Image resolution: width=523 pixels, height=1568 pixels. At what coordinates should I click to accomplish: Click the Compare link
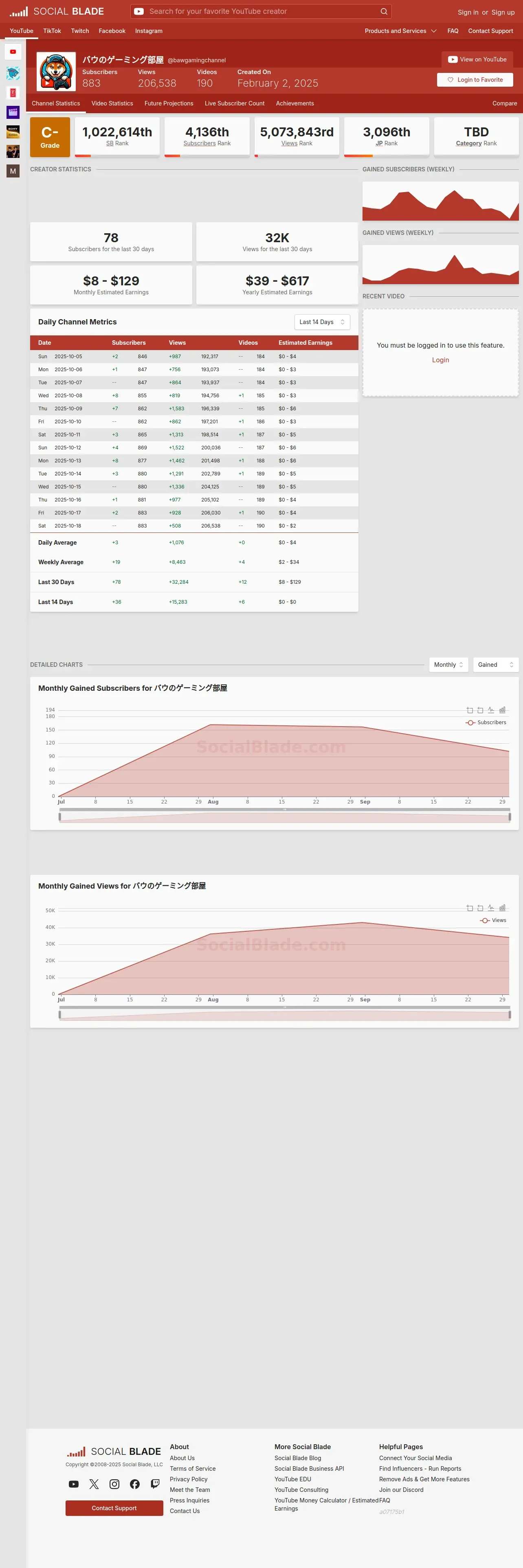(x=505, y=103)
